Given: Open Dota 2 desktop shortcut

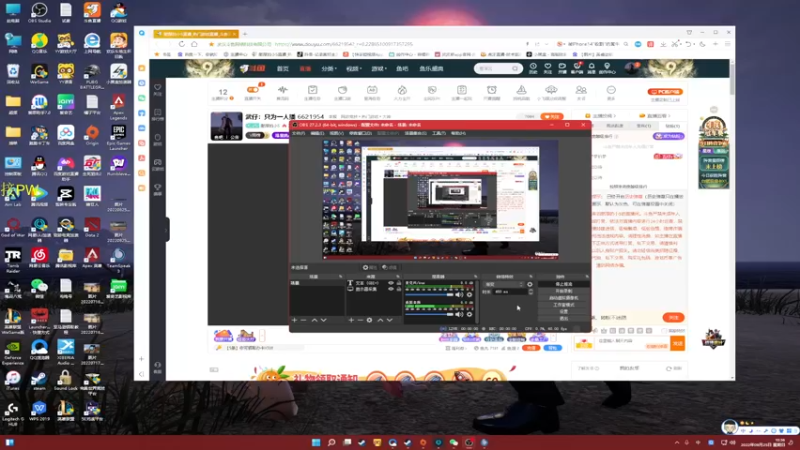Looking at the screenshot, I should 92,227.
